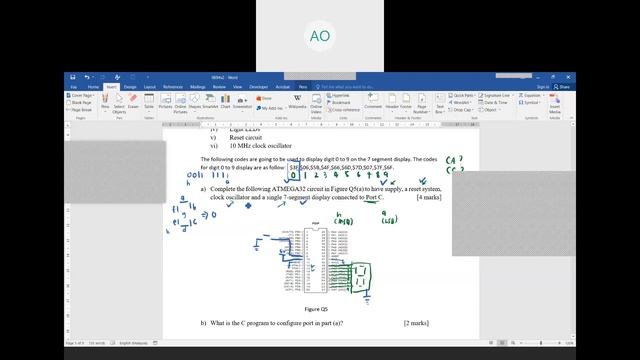Open the Header dropdown
Screen dimensions: 640x360
(392, 102)
